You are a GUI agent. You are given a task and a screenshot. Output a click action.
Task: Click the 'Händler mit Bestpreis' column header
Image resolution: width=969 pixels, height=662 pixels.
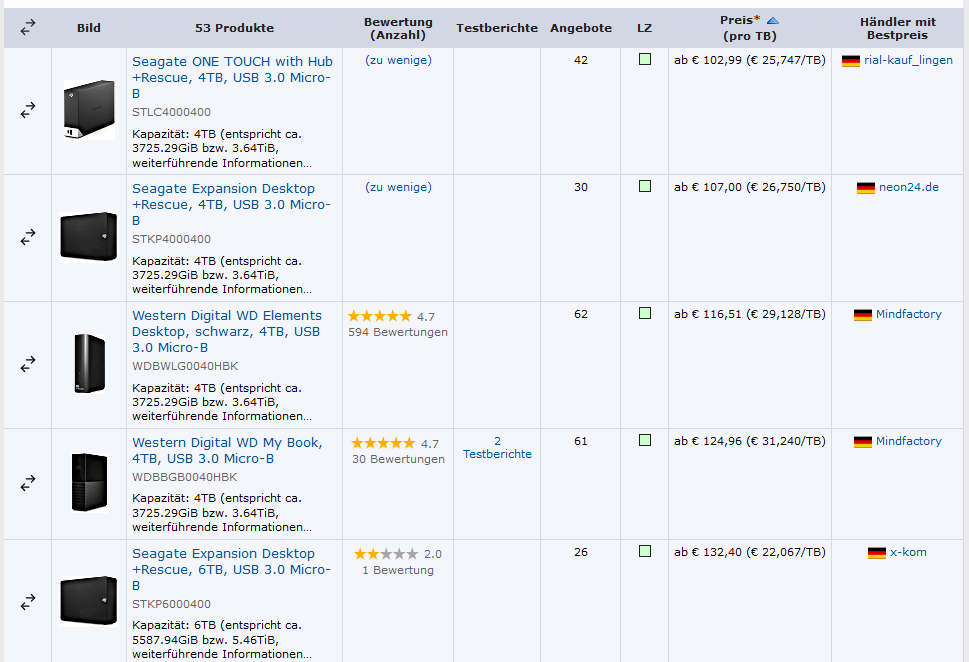click(x=897, y=28)
